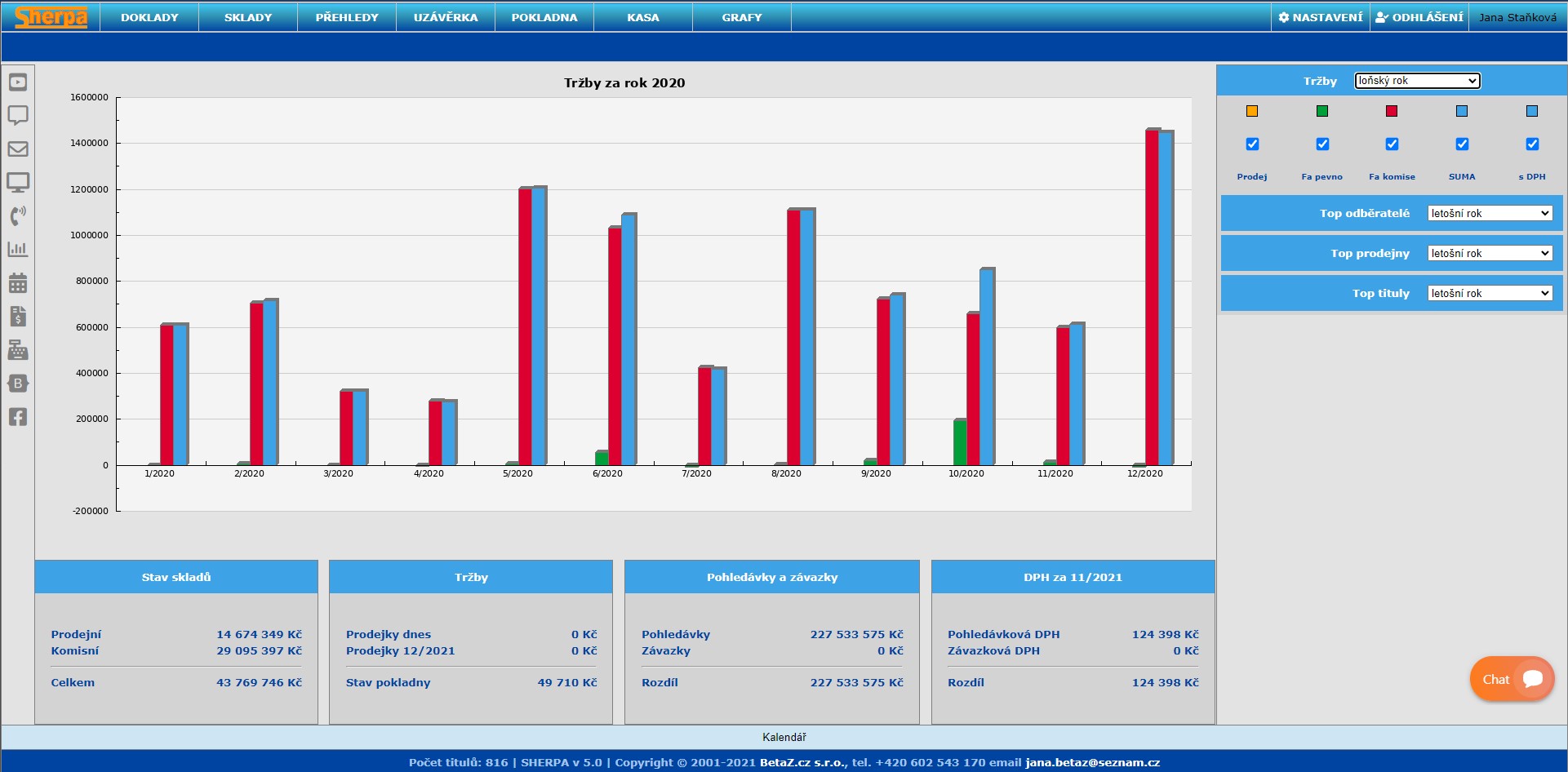The image size is (1568, 772).
Task: Open the DOKLADY menu
Action: (149, 17)
